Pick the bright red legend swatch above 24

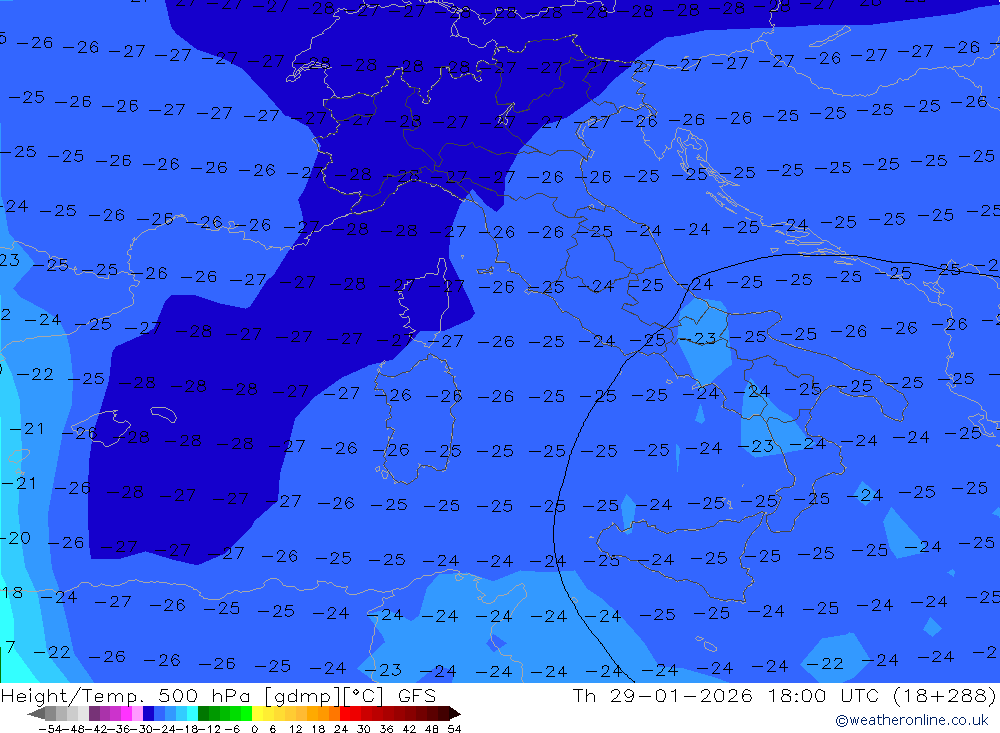[x=345, y=714]
